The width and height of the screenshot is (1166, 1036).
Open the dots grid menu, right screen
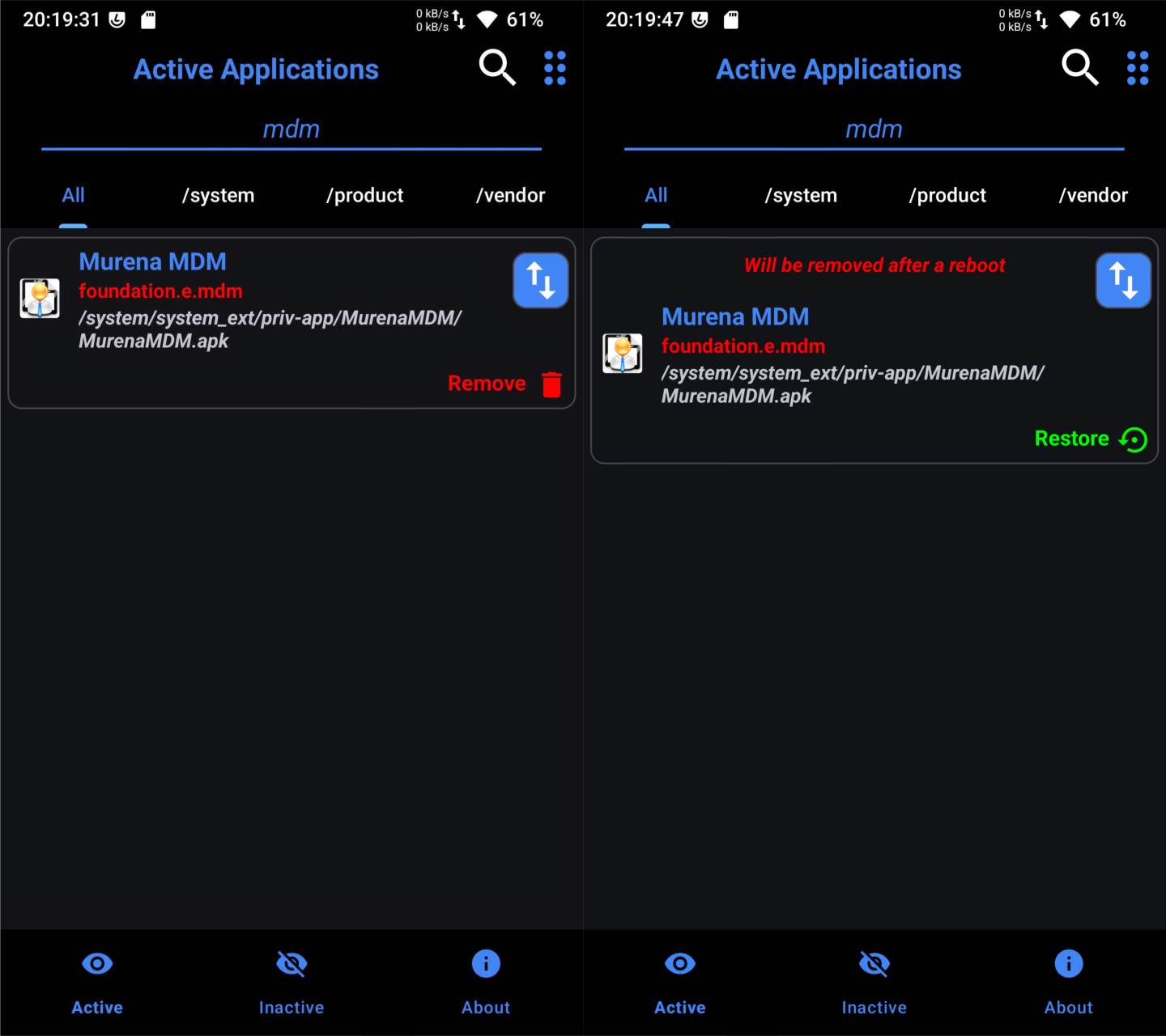(1138, 68)
